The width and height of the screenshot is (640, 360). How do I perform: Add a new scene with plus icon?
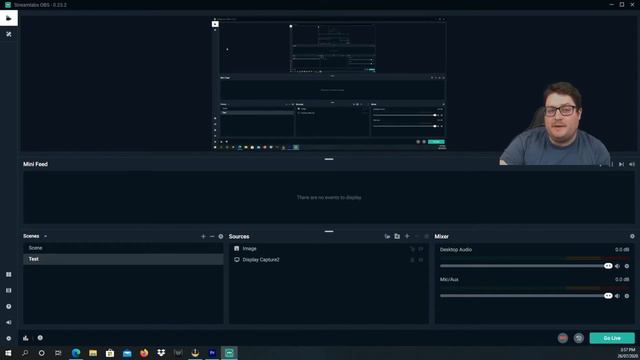(x=203, y=236)
